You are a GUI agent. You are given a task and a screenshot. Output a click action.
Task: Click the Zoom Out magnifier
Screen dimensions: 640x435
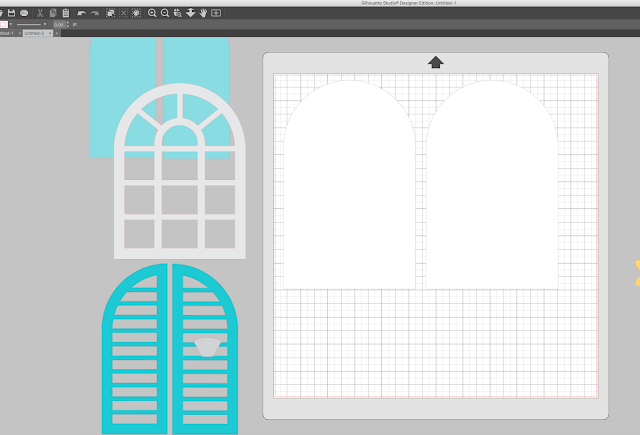[165, 13]
